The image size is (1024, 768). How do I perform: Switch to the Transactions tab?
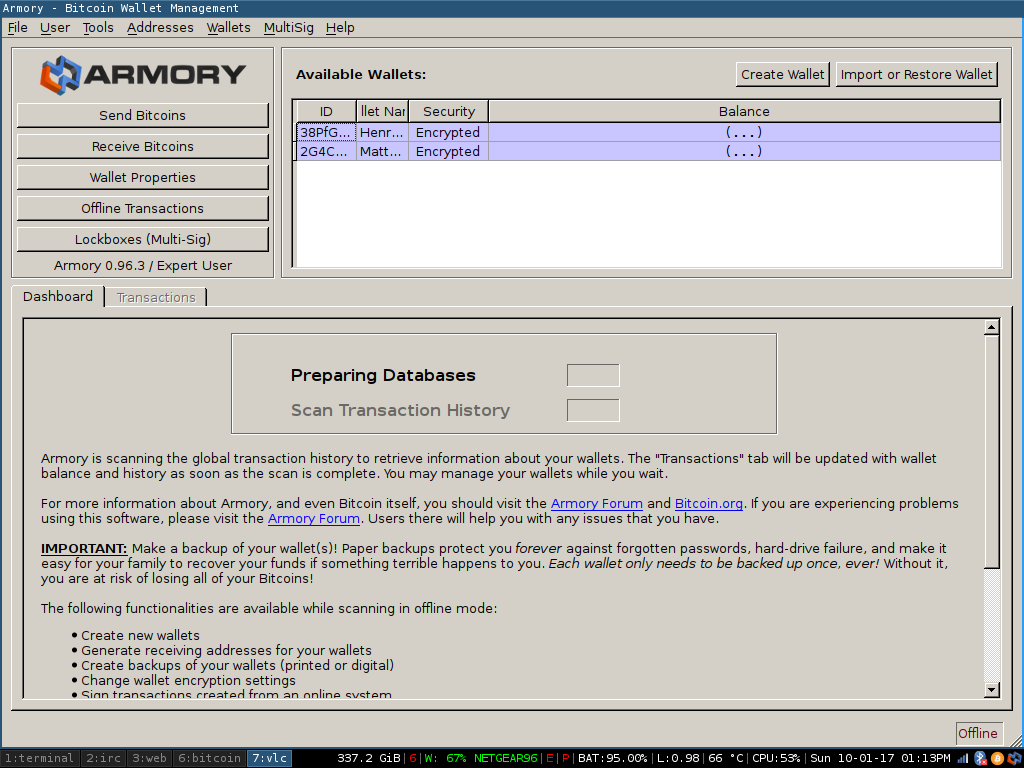click(x=156, y=298)
